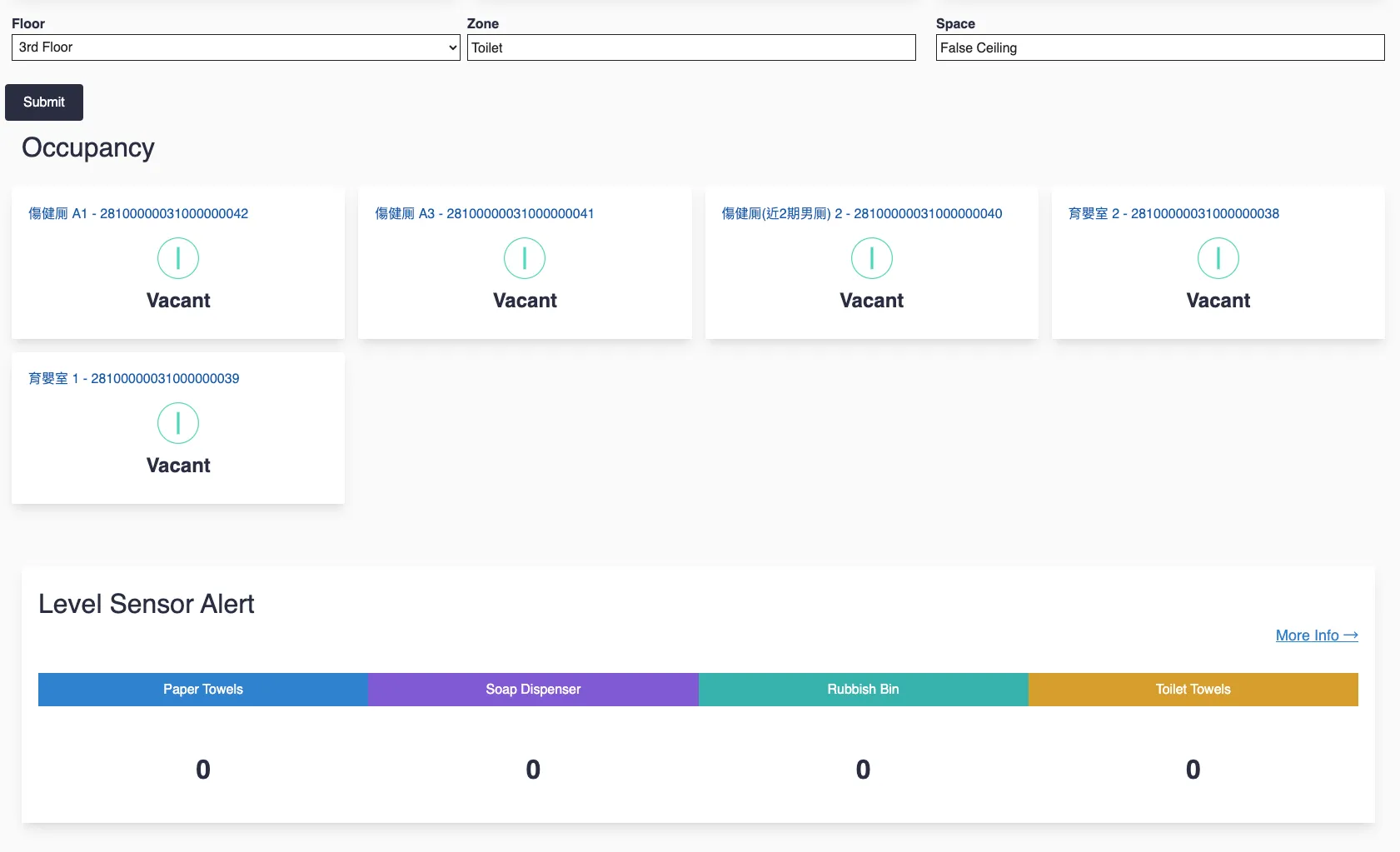
Task: Click Vacant label on 育嬰室 2 card
Action: [x=1218, y=301]
